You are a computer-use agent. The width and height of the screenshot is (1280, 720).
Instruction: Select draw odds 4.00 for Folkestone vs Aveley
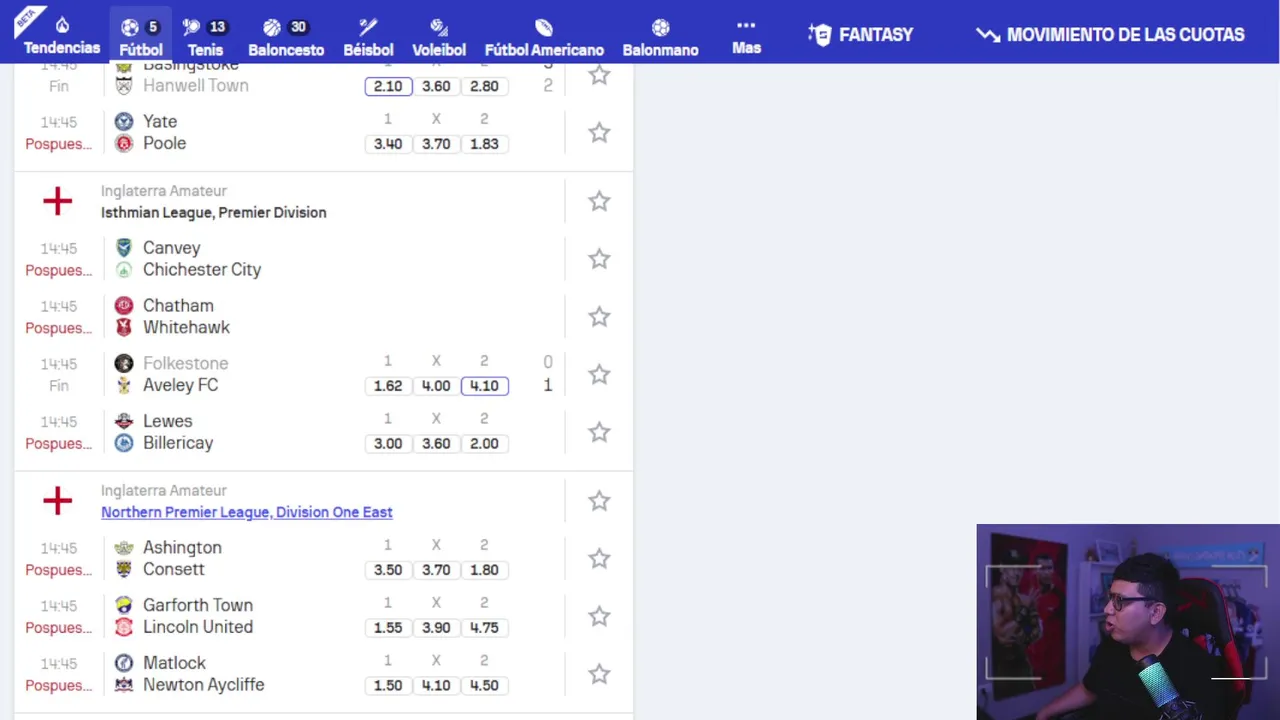point(436,386)
